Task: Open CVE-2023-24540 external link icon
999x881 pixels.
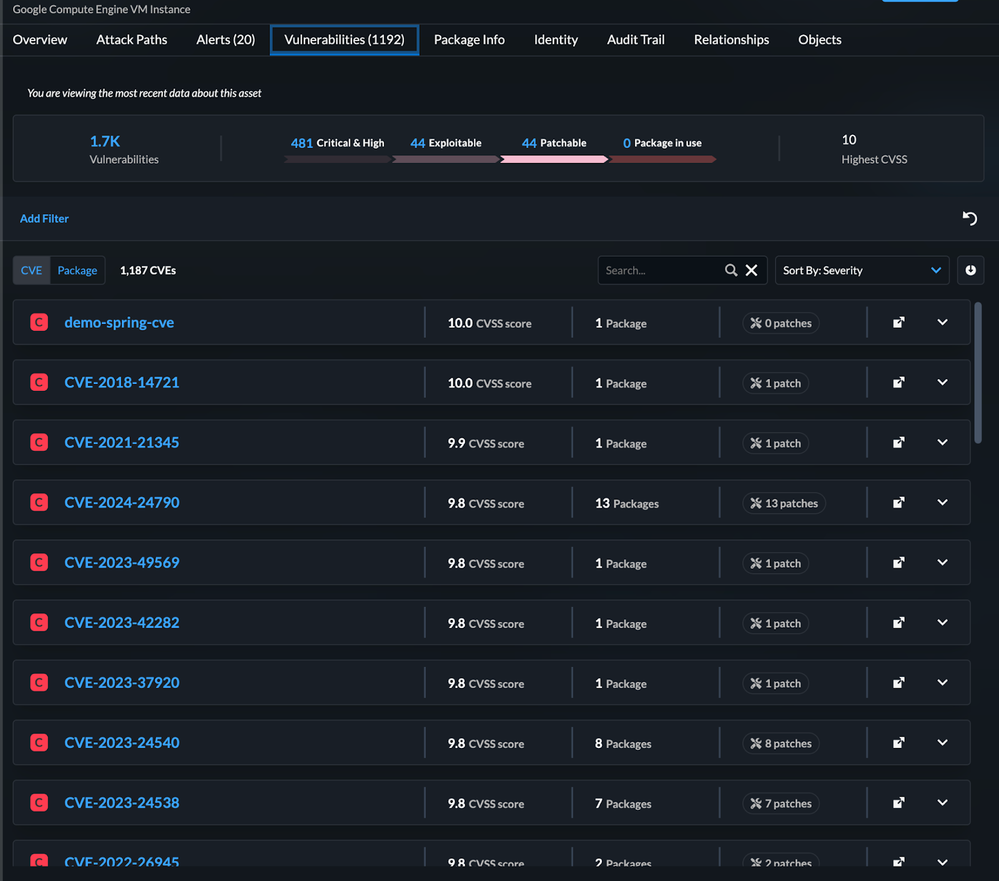Action: [898, 743]
